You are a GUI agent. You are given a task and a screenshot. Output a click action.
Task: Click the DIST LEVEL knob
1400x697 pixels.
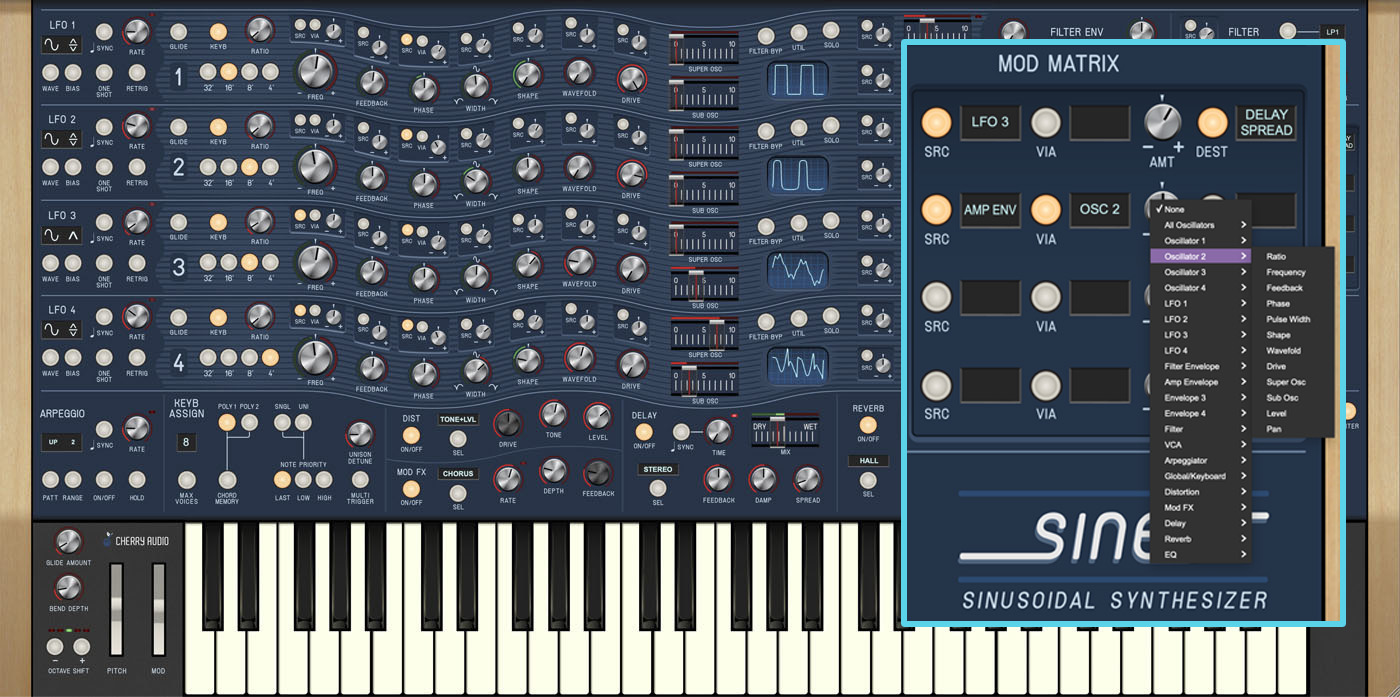597,416
